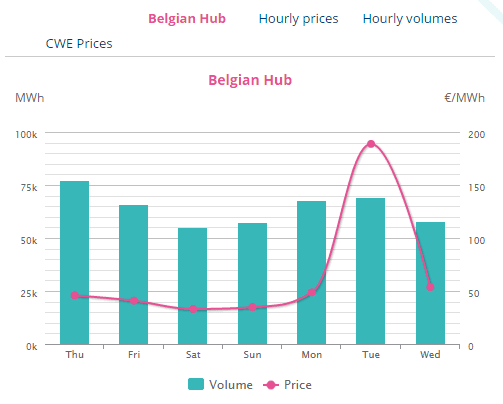
Task: Toggle the Volume legend swatch
Action: [196, 384]
